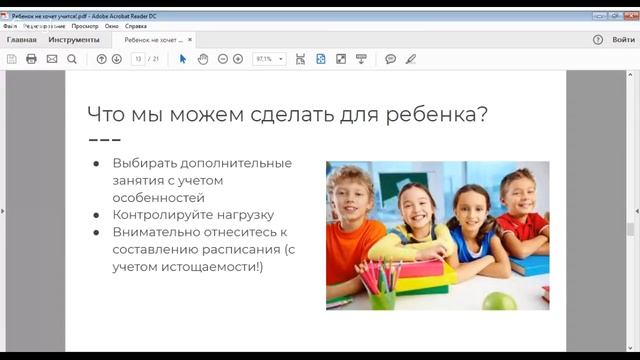640x360 pixels.
Task: Switch to the Главная tab
Action: tap(22, 40)
